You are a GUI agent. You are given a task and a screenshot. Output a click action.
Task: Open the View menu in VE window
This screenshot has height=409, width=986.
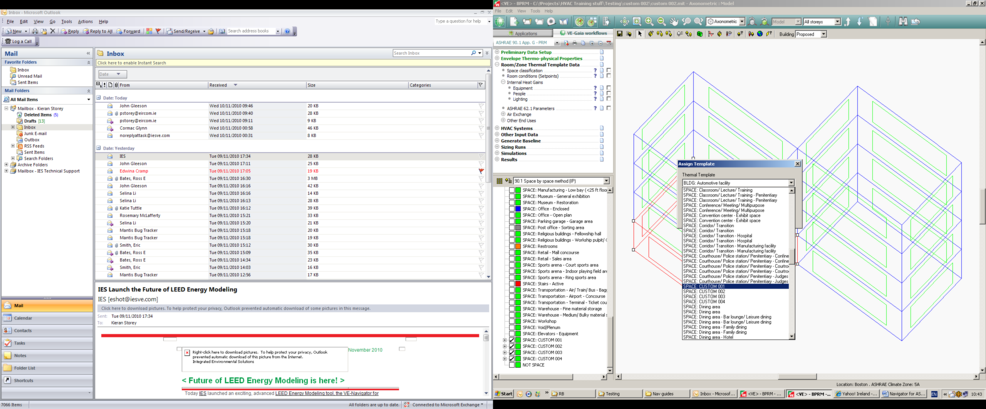tap(519, 11)
